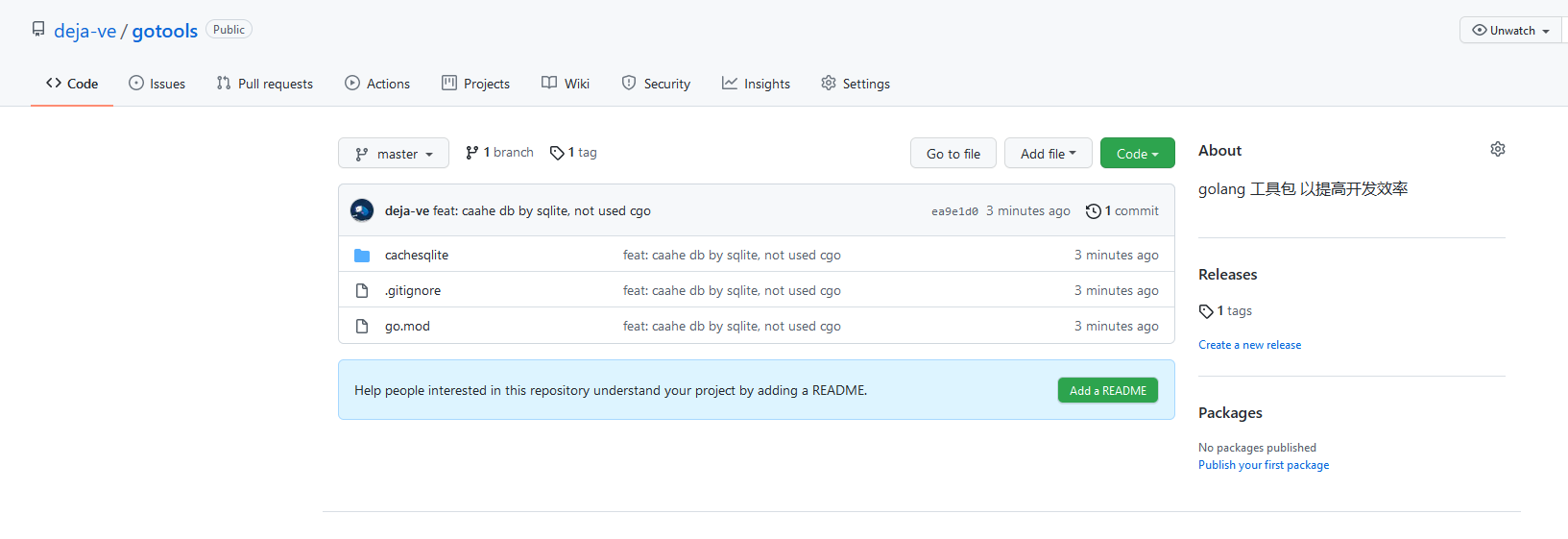The width and height of the screenshot is (1568, 539).
Task: Open the Publish your first package link
Action: point(1263,465)
